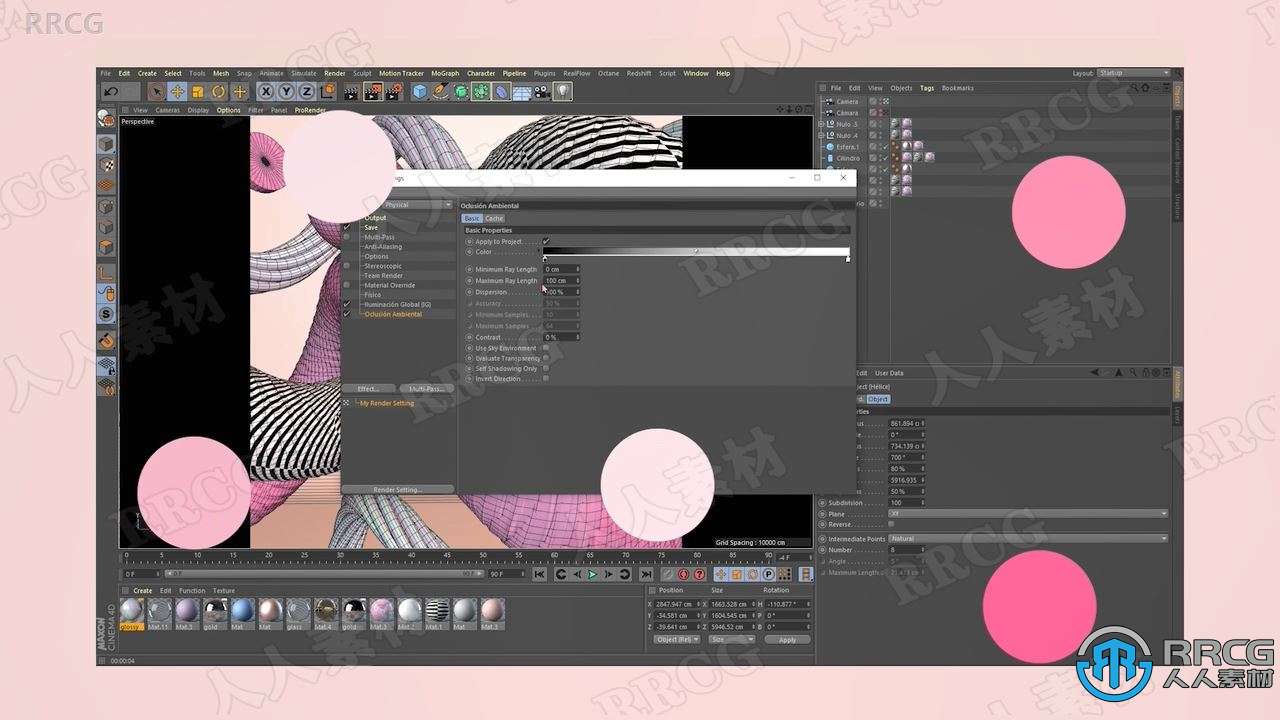Toggle the X axis lock
The image size is (1280, 720).
pos(266,92)
